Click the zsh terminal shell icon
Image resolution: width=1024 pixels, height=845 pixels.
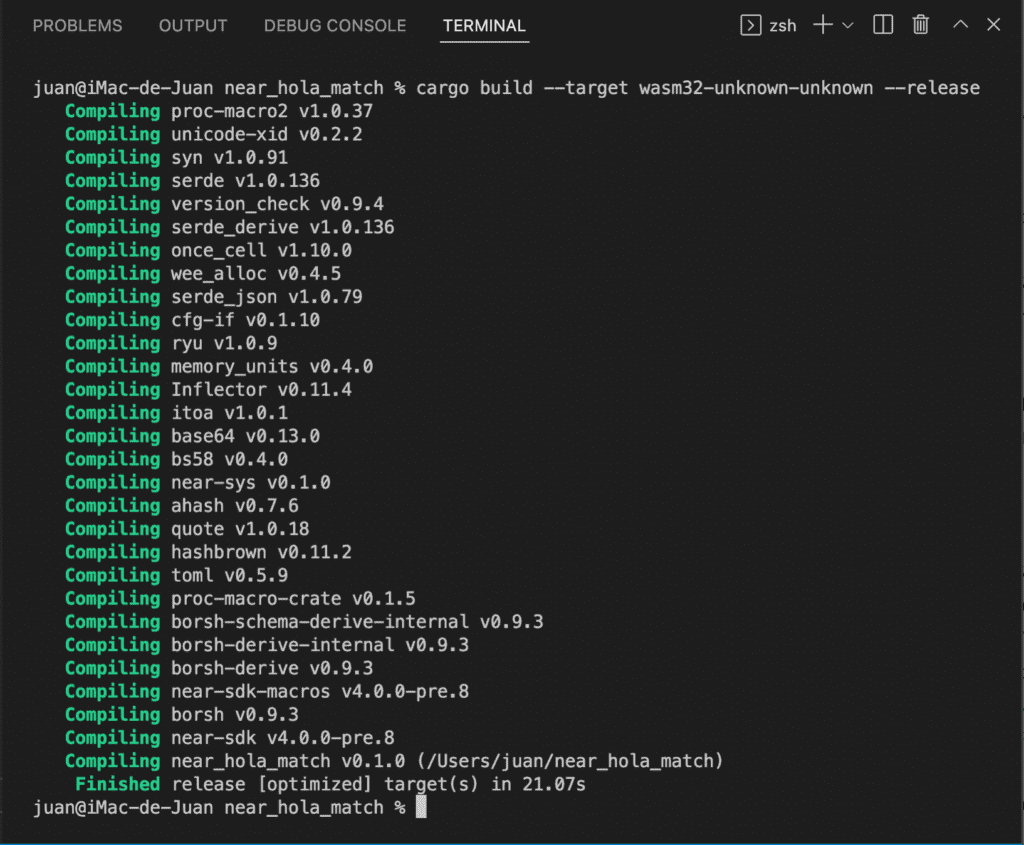[x=750, y=25]
